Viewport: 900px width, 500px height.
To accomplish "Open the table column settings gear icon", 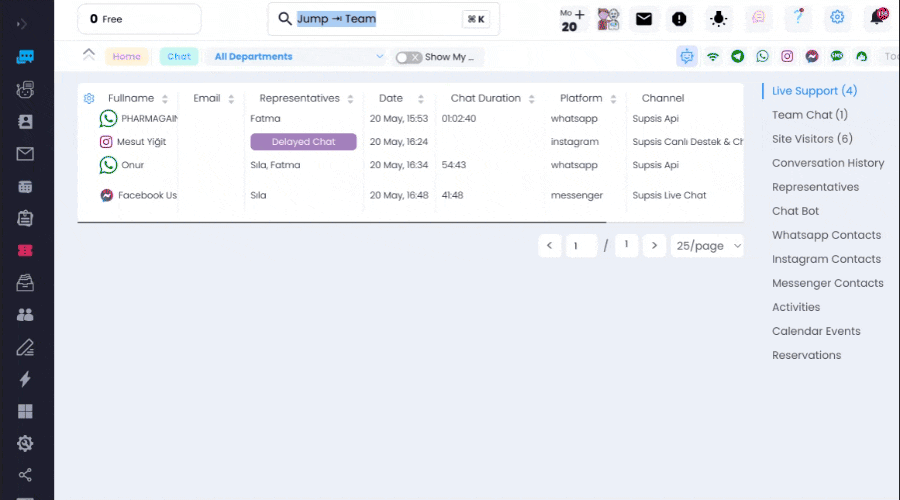I will pos(89,98).
